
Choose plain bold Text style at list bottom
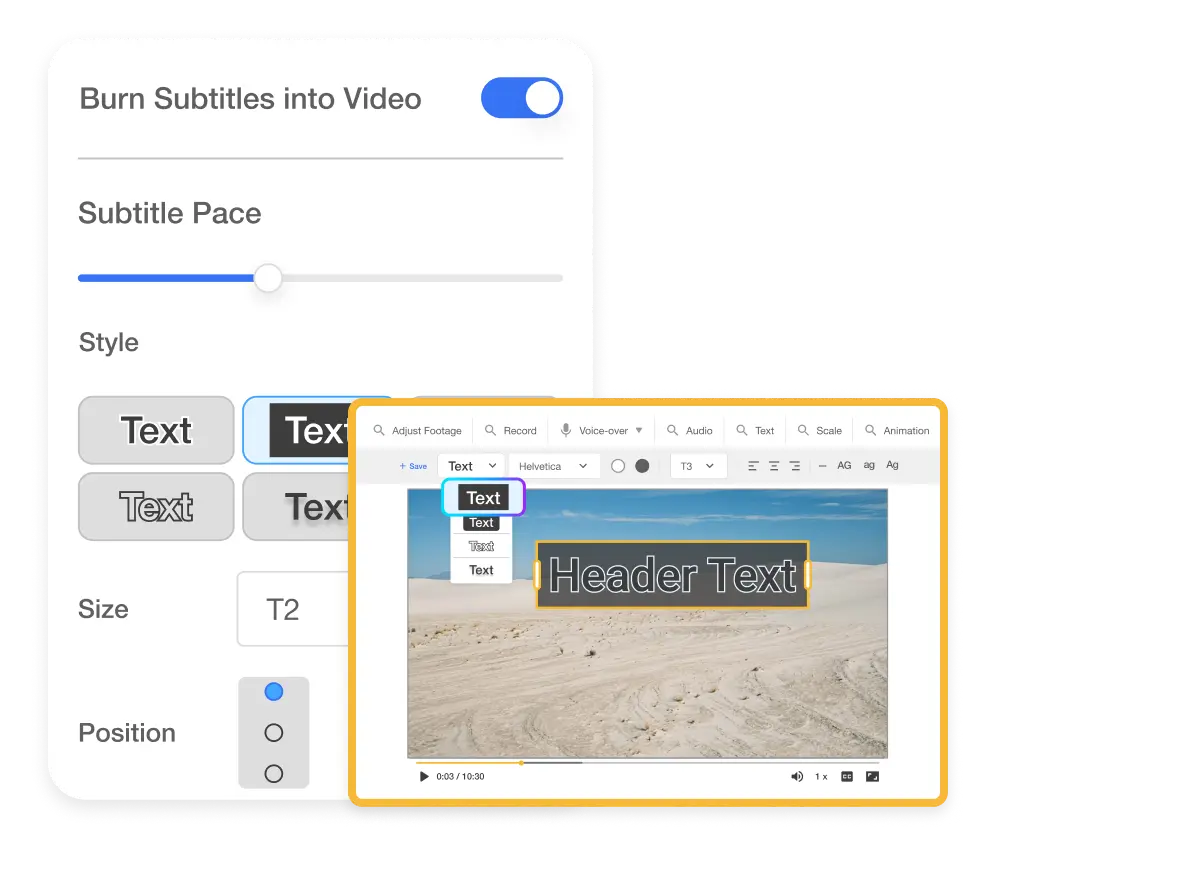[x=481, y=570]
